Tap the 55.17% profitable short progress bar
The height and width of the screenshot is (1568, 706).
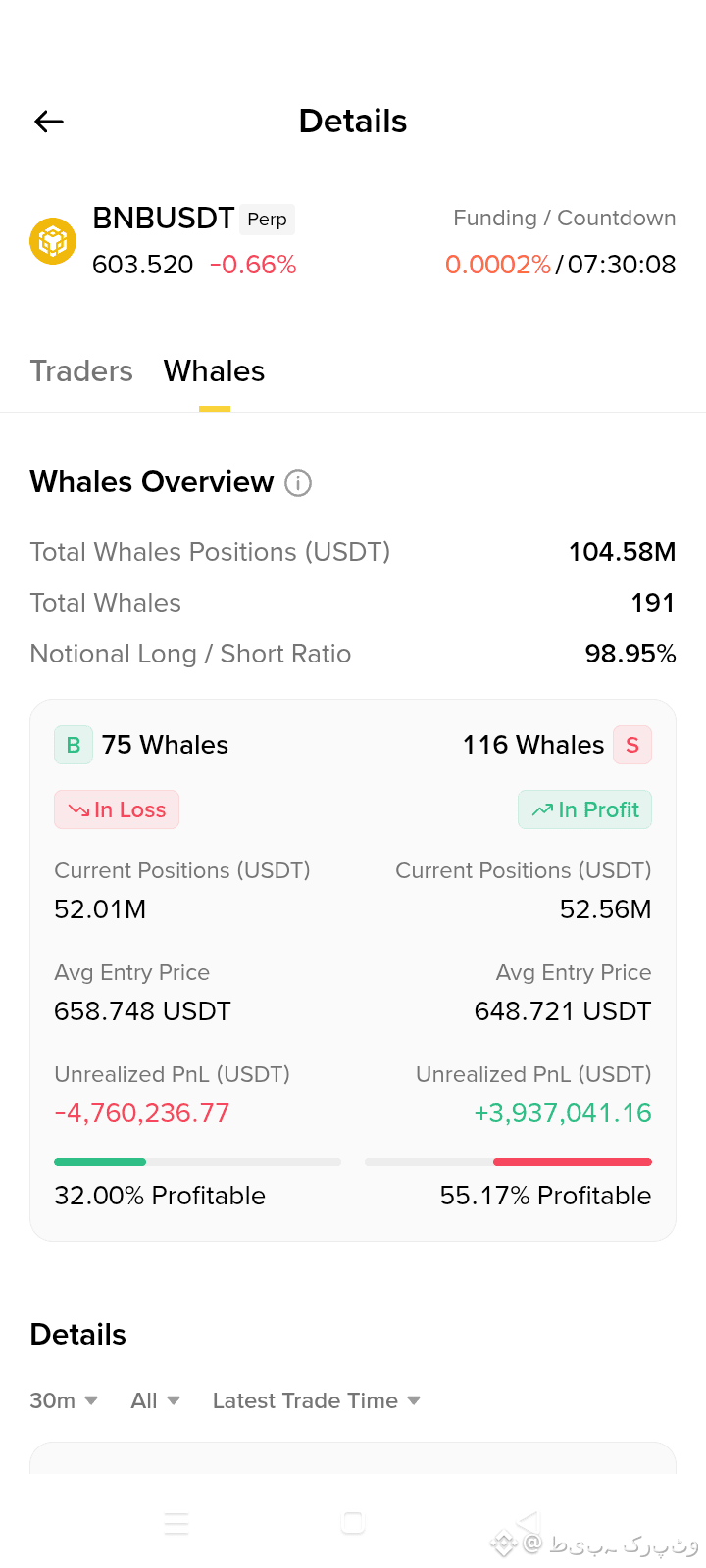[x=508, y=1162]
